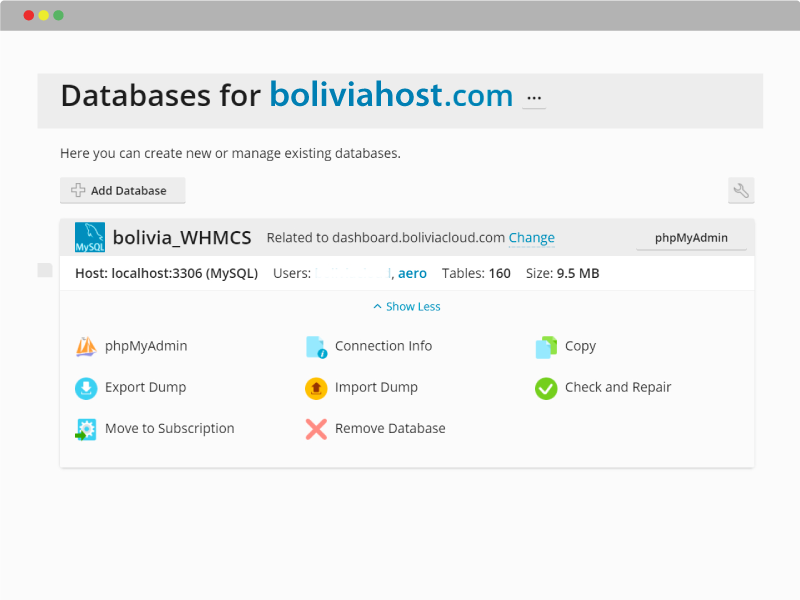
Task: Select the checkbox beside bolivia_WHMCS database
Action: pos(45,270)
